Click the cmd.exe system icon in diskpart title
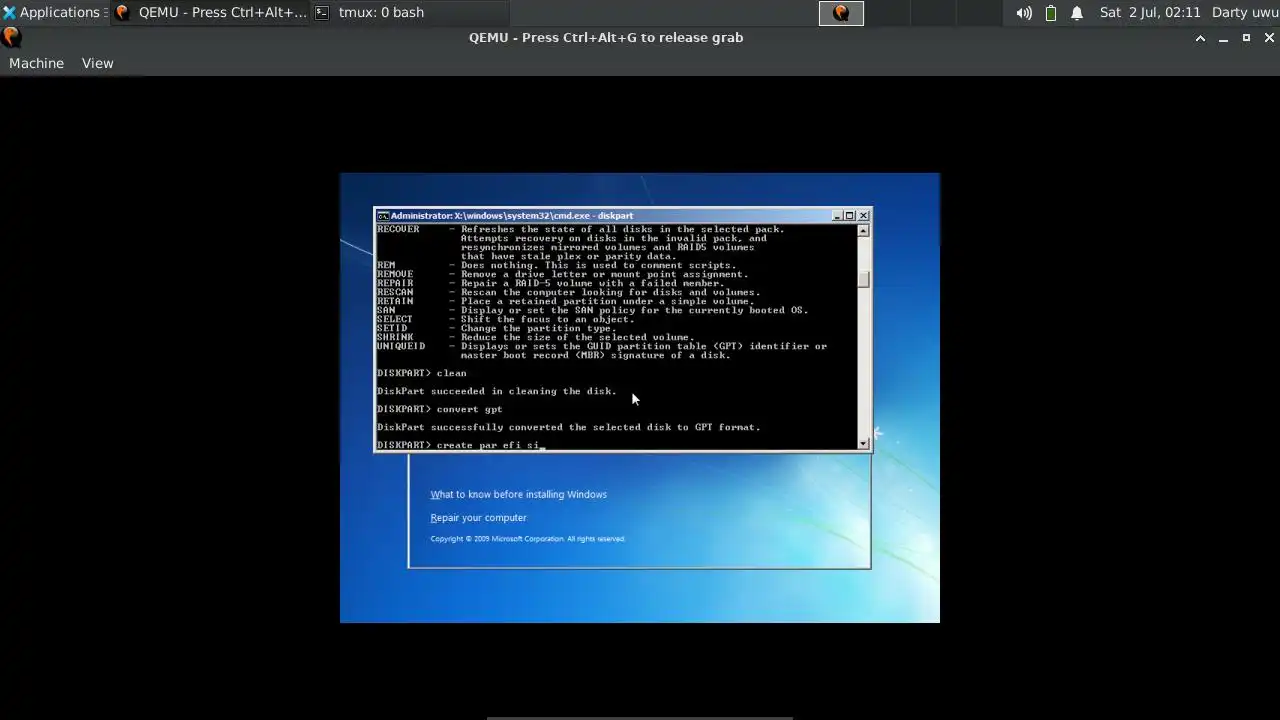This screenshot has width=1280, height=720. click(x=383, y=216)
